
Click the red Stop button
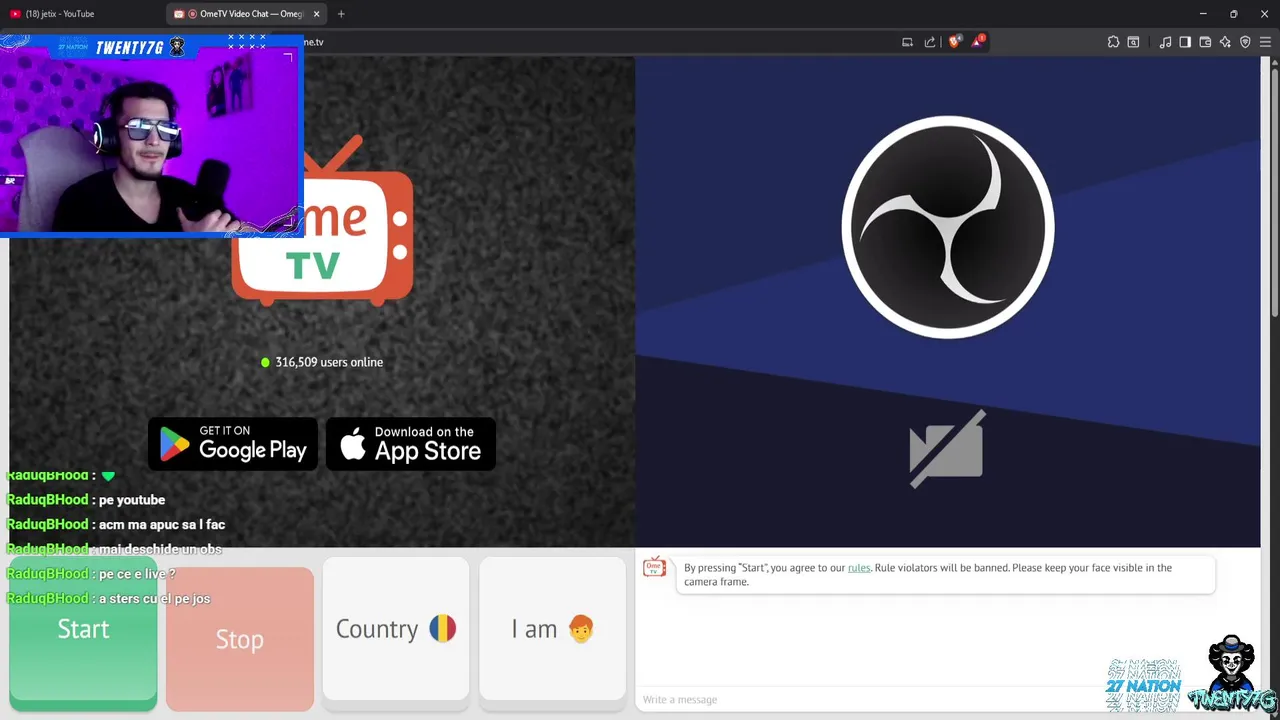(240, 639)
